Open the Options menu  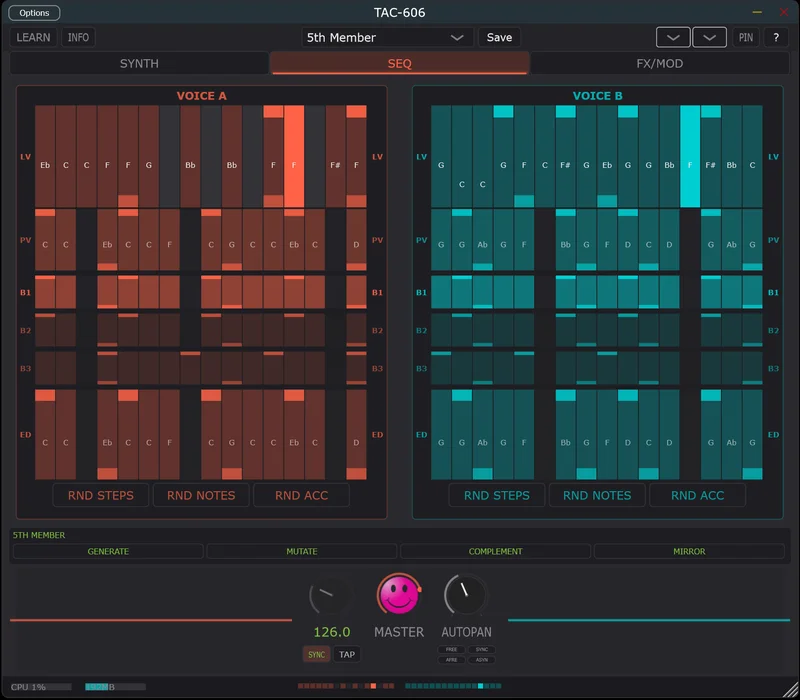pos(33,13)
